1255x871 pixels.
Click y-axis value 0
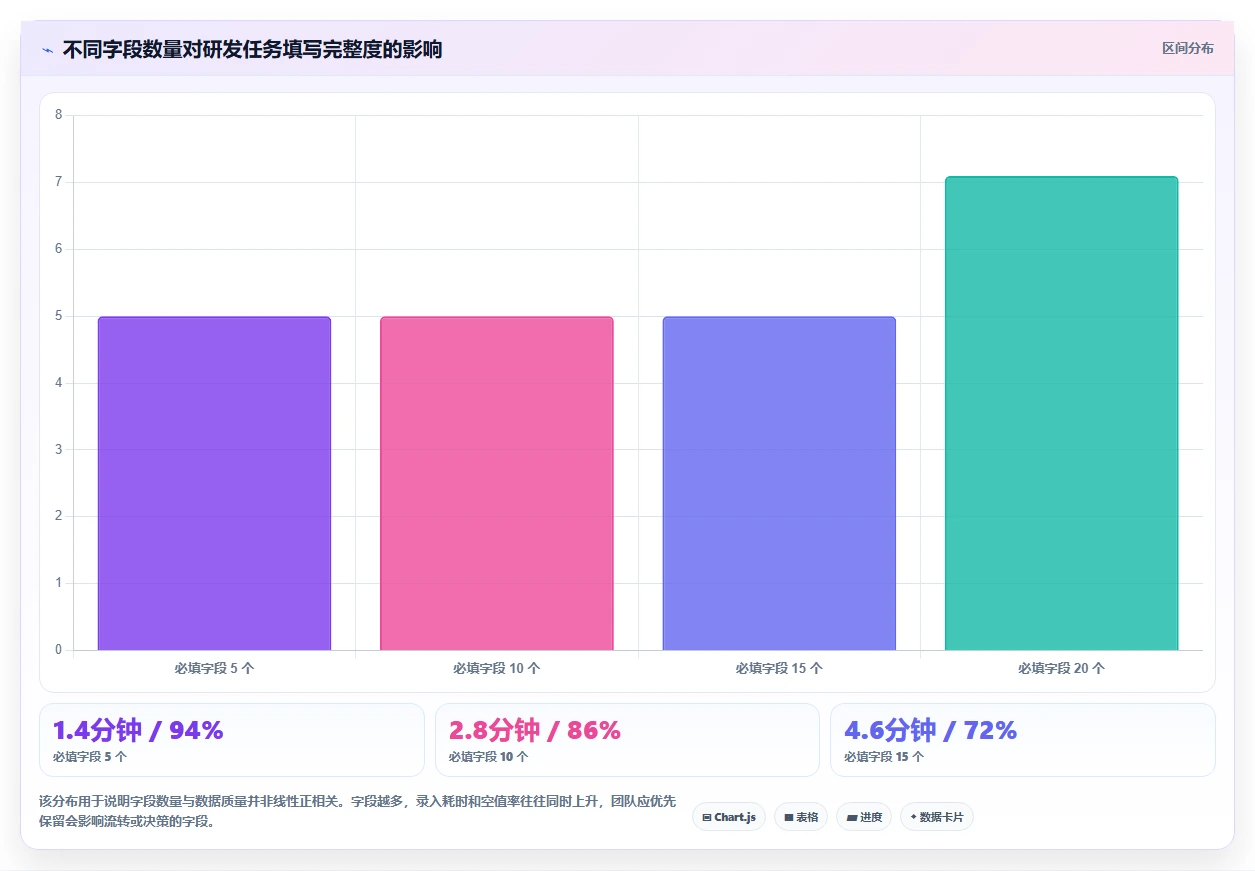[58, 650]
